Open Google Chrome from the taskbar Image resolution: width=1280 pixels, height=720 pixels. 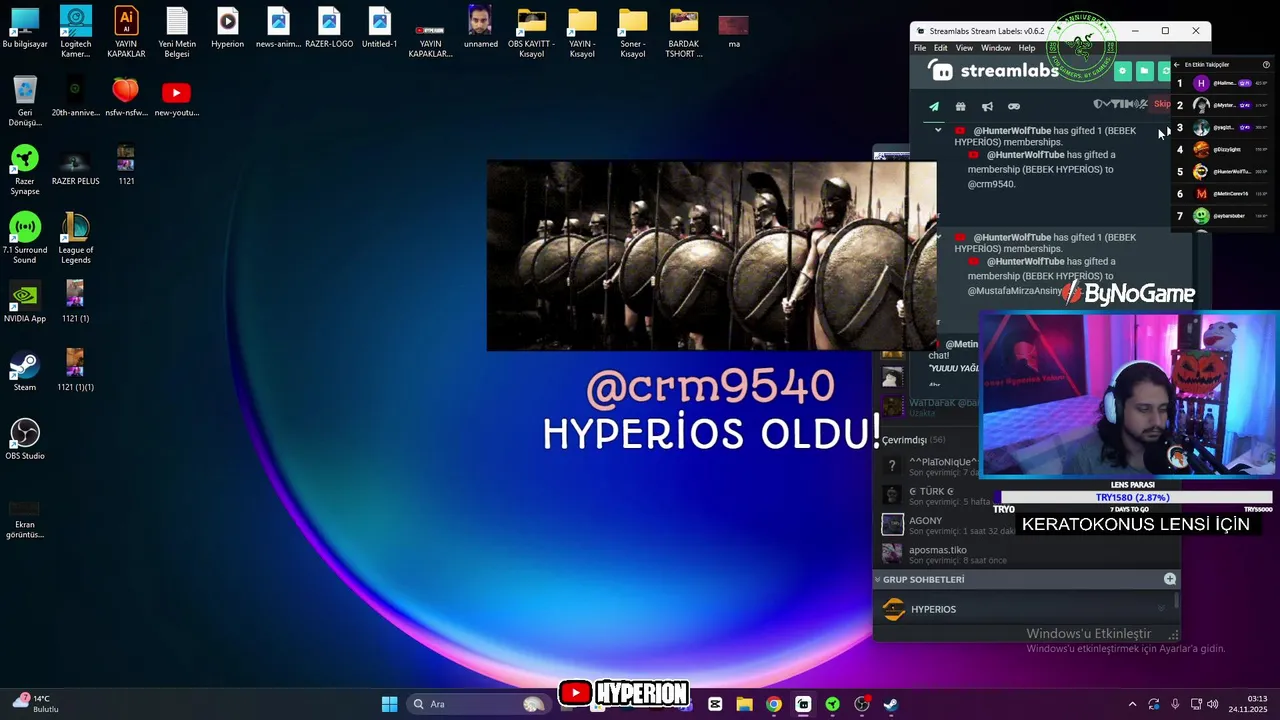click(773, 704)
